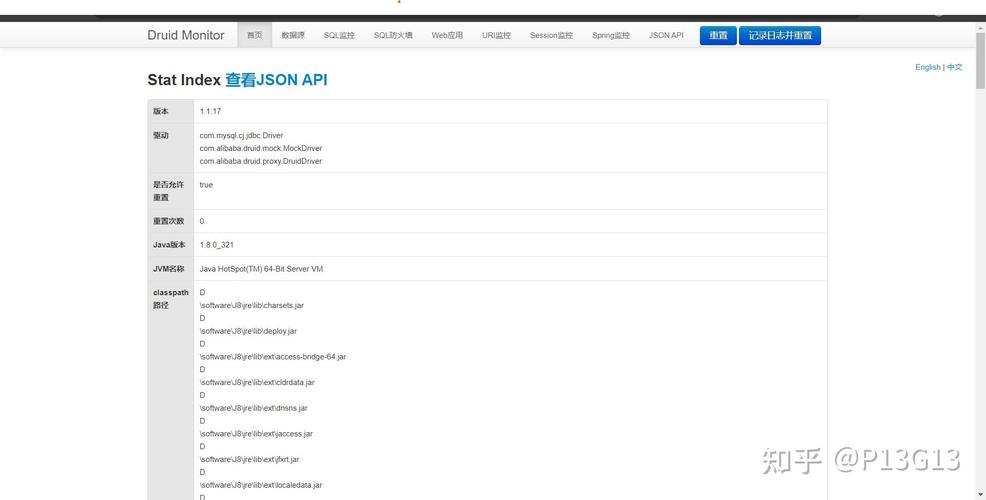The height and width of the screenshot is (500, 986).
Task: Switch to the Spring监控 tab
Action: tap(611, 35)
